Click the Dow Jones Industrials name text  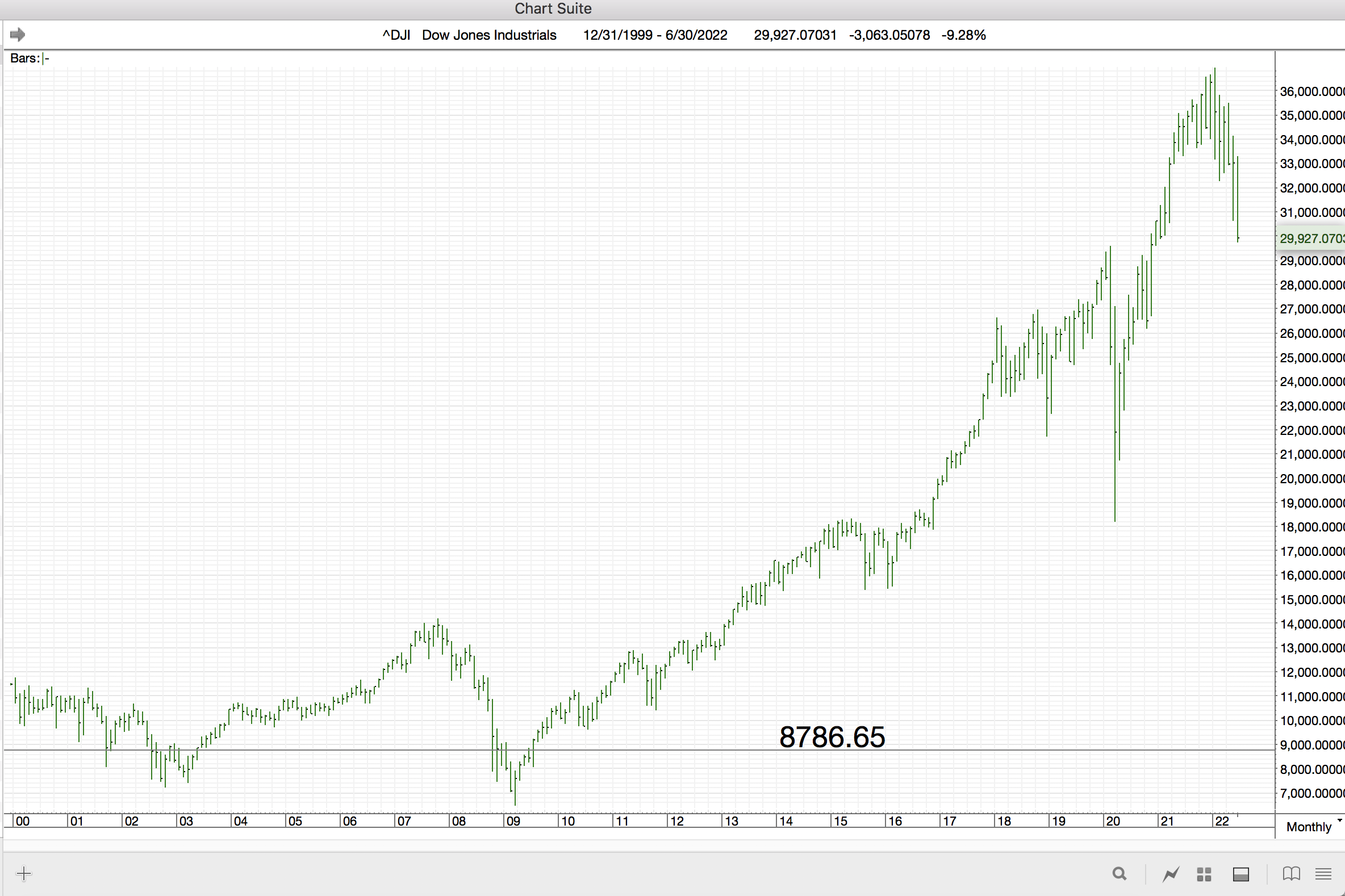(x=488, y=35)
